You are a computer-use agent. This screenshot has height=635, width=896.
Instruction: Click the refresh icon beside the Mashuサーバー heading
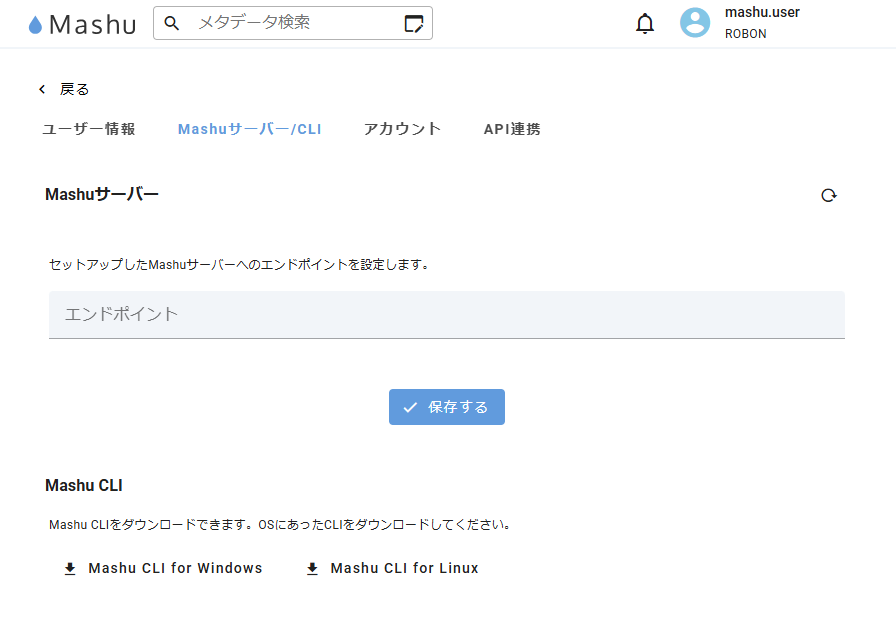(828, 196)
